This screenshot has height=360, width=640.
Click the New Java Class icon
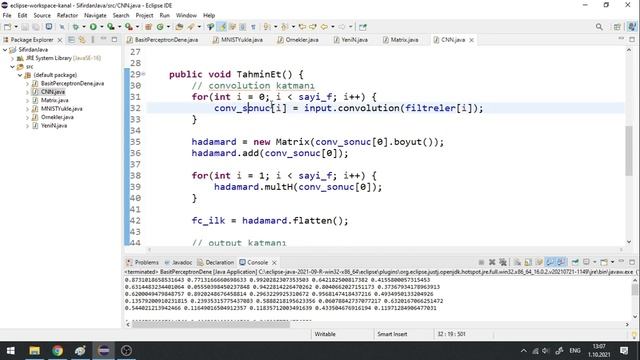pyautogui.click(x=160, y=27)
